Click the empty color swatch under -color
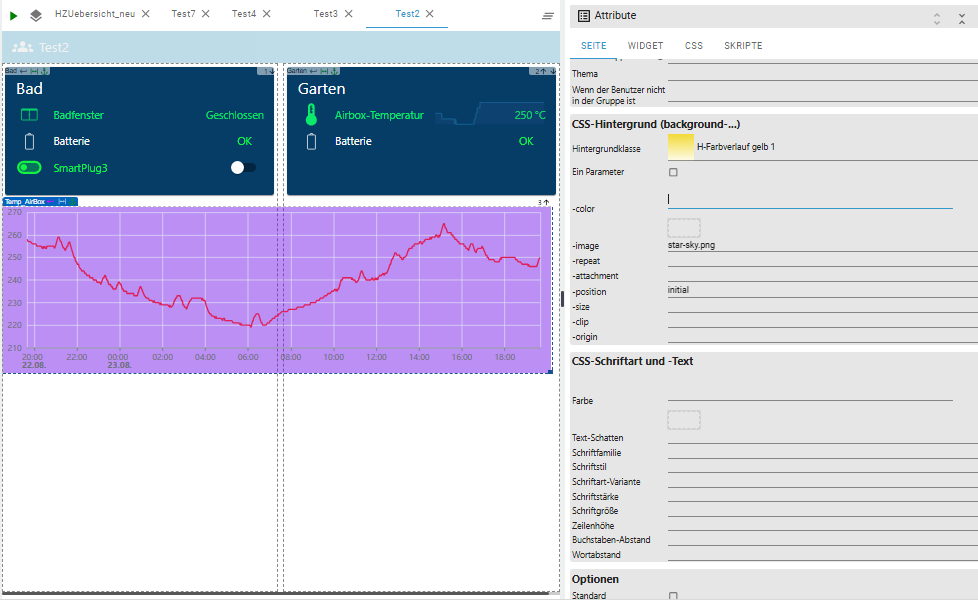 (684, 228)
